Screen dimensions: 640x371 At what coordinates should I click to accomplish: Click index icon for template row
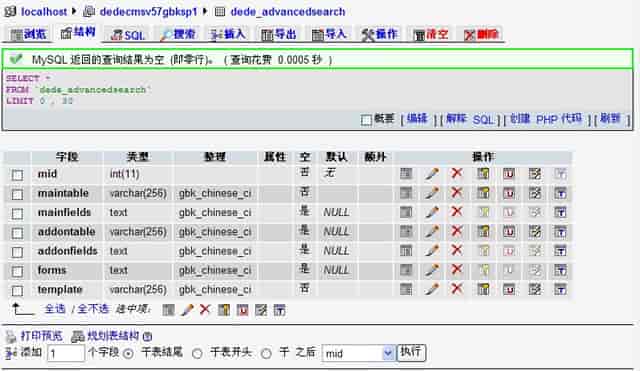(535, 289)
